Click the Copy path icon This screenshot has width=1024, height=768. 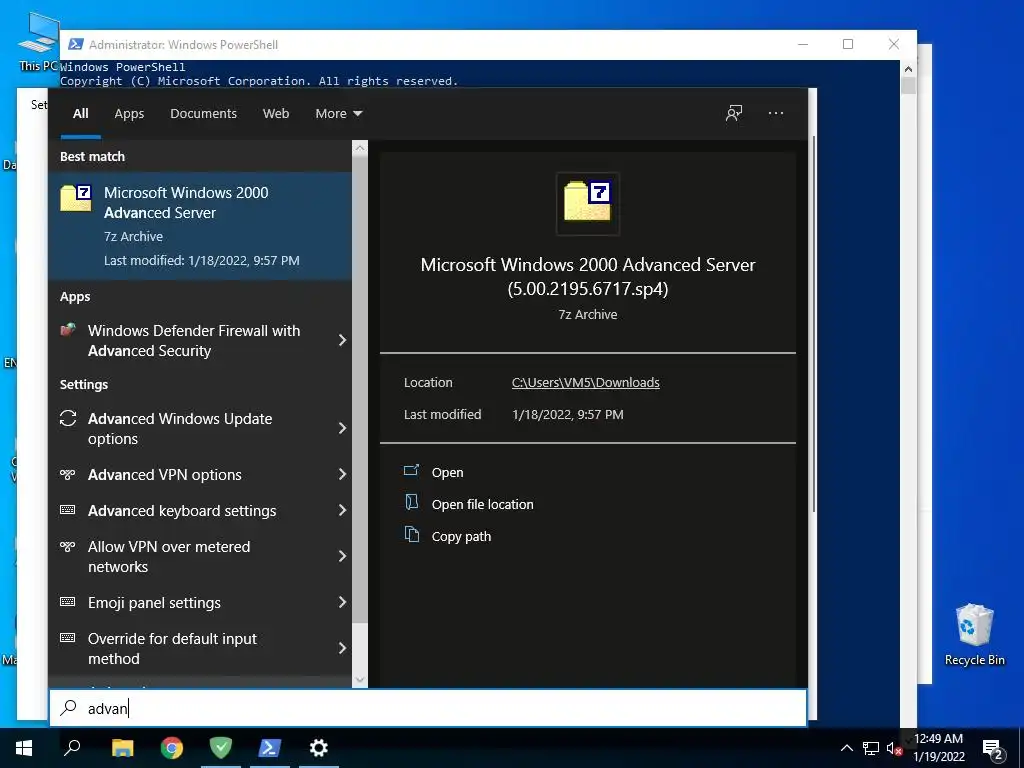411,534
